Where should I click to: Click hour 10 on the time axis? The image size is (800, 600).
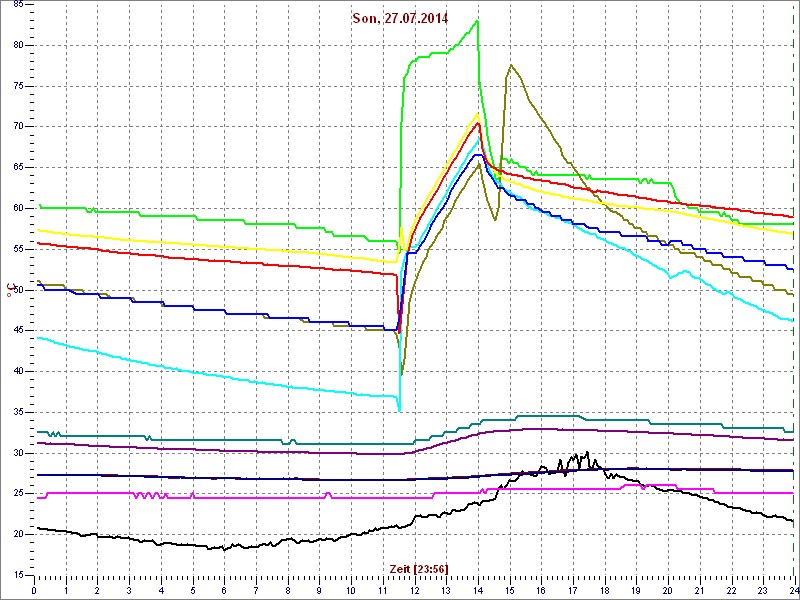tap(351, 589)
